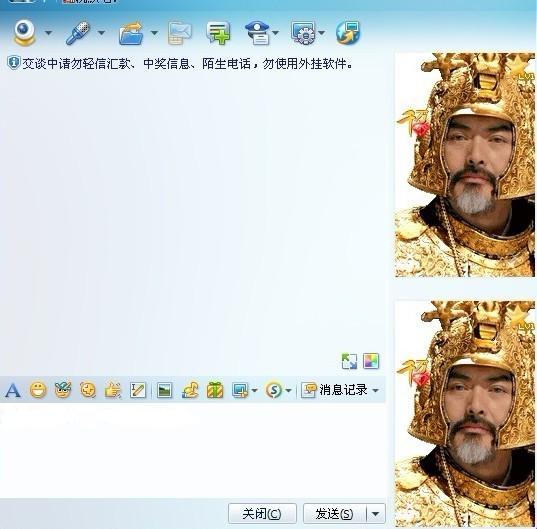
Task: Expand the microphone options dropdown arrow
Action: tap(101, 33)
